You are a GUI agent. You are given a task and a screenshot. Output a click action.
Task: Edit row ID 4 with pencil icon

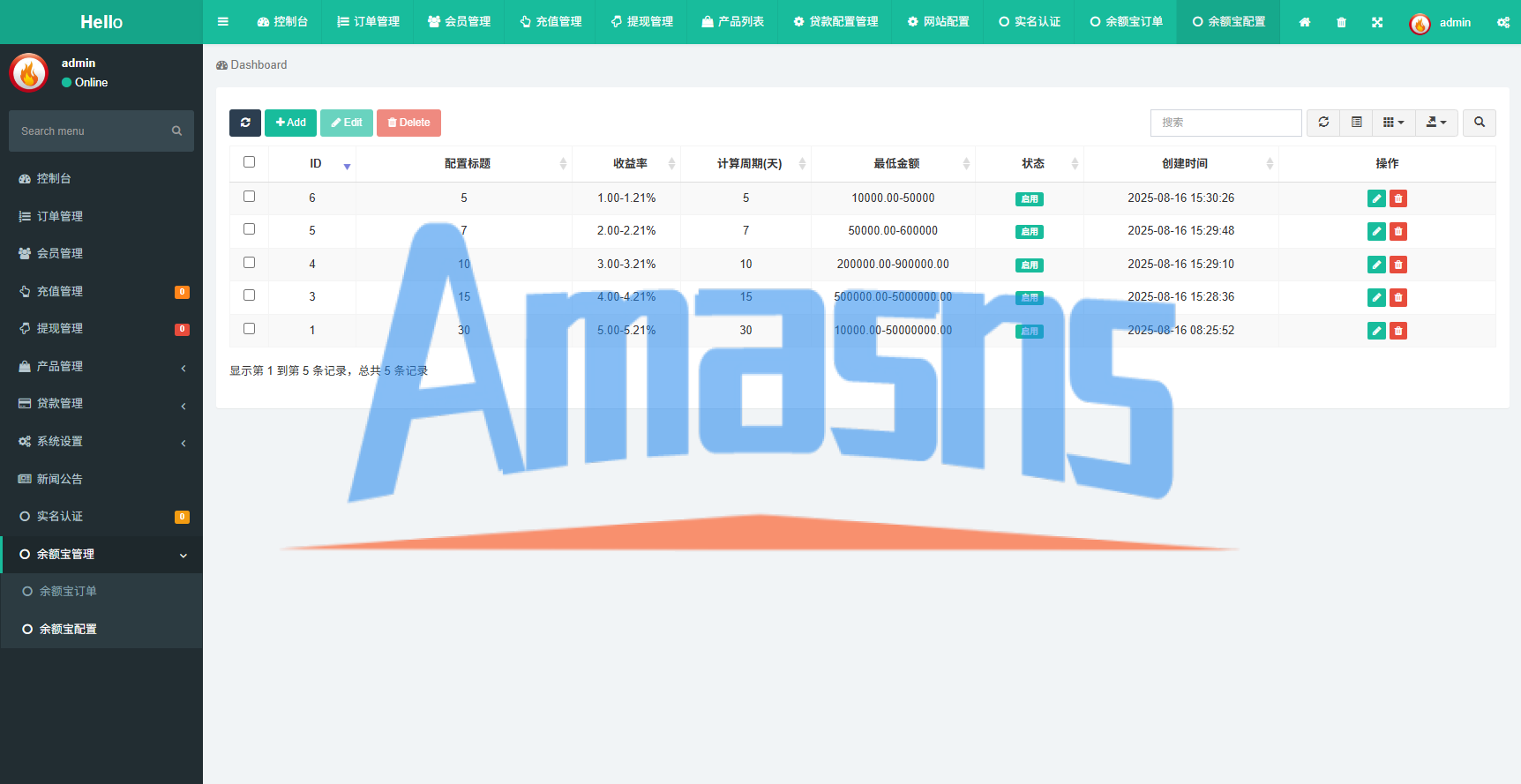pyautogui.click(x=1376, y=265)
